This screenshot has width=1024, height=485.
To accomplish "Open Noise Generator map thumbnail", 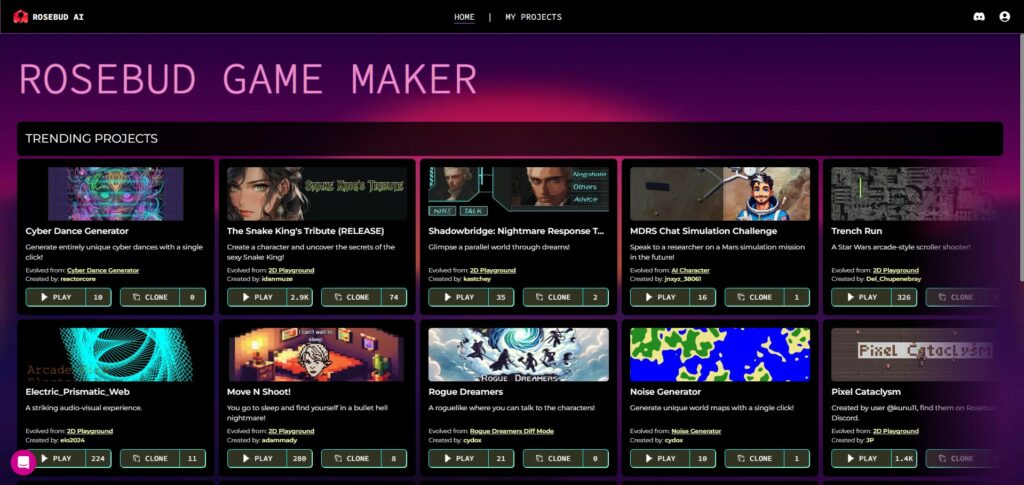I will pos(720,354).
